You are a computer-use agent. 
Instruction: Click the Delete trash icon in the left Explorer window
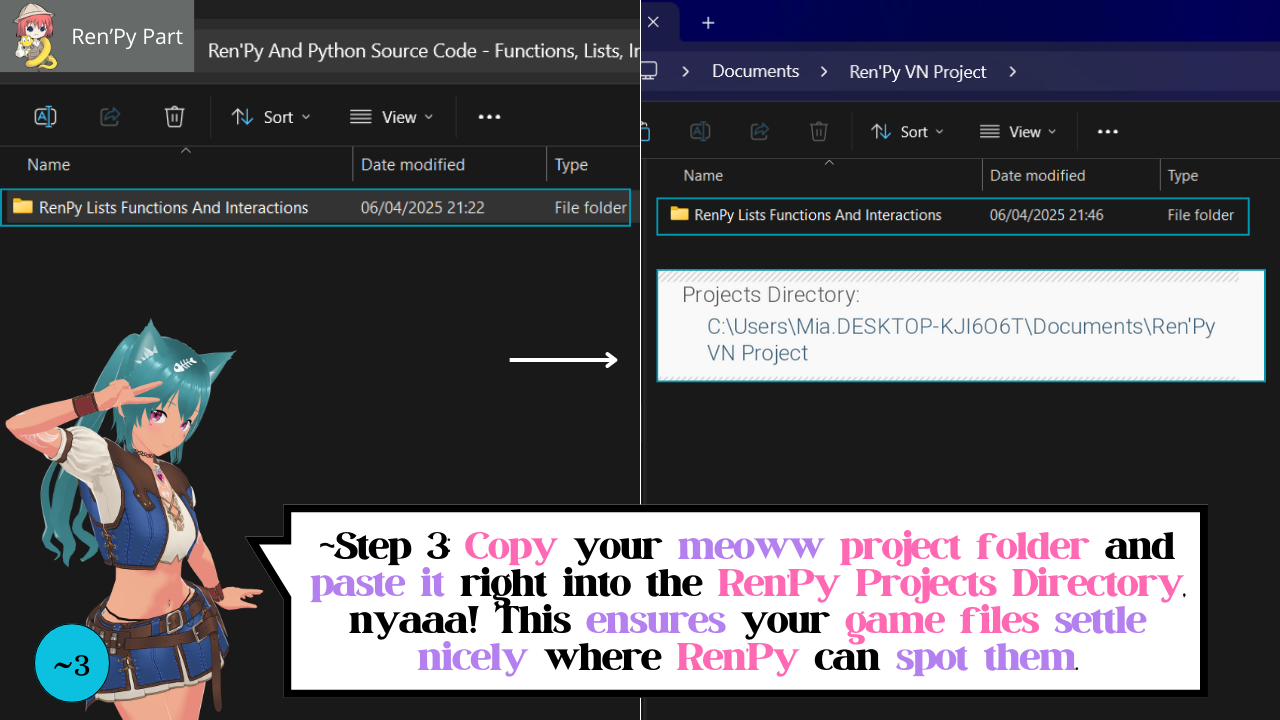pos(175,117)
